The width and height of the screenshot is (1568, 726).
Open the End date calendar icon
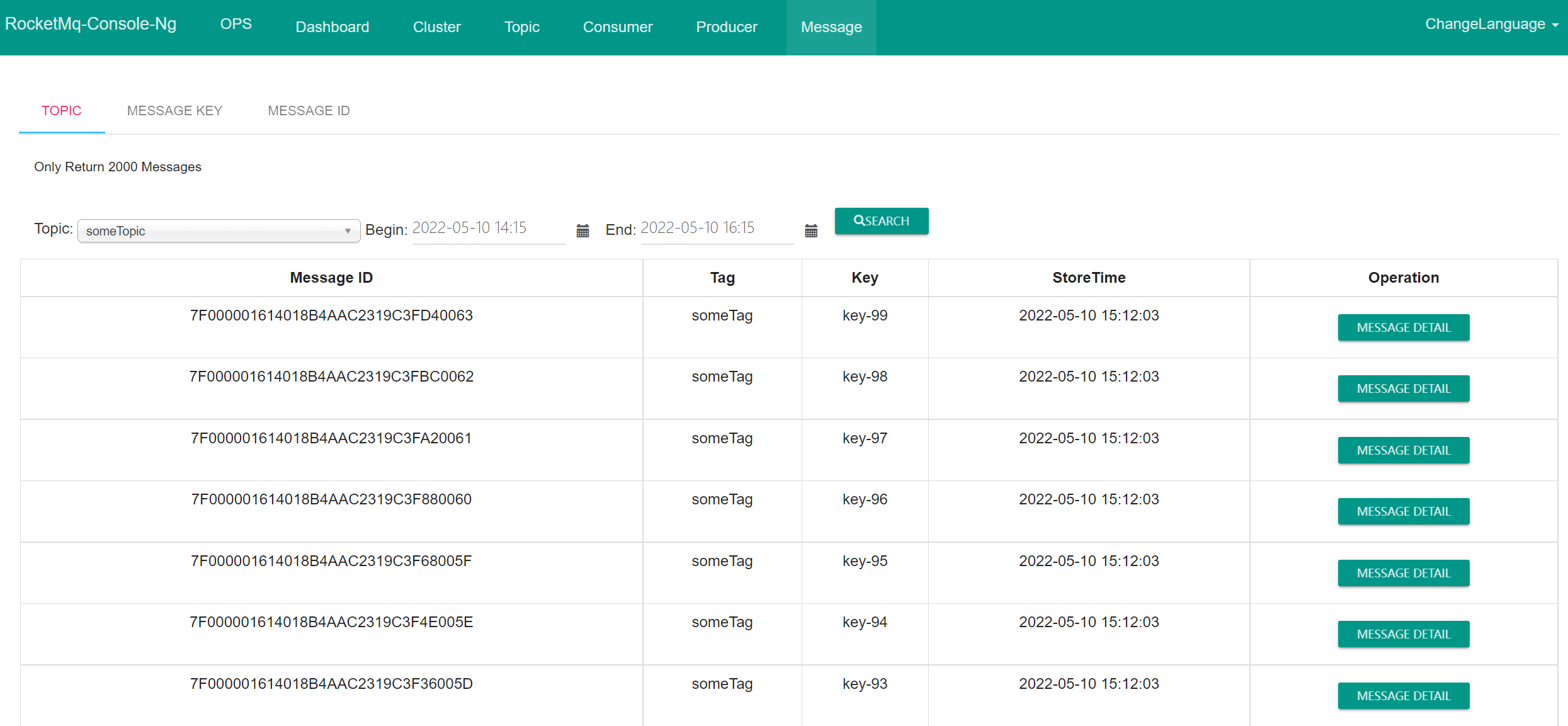(810, 231)
